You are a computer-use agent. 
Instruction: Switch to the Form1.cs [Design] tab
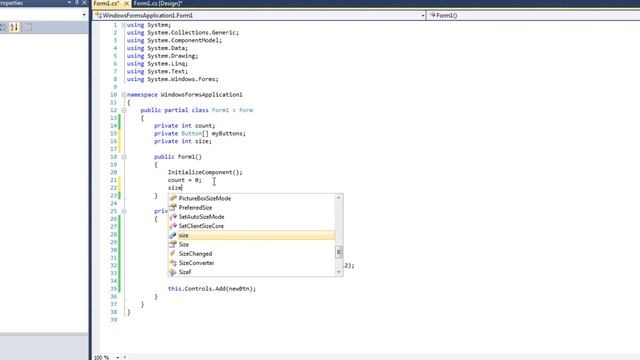click(x=158, y=3)
